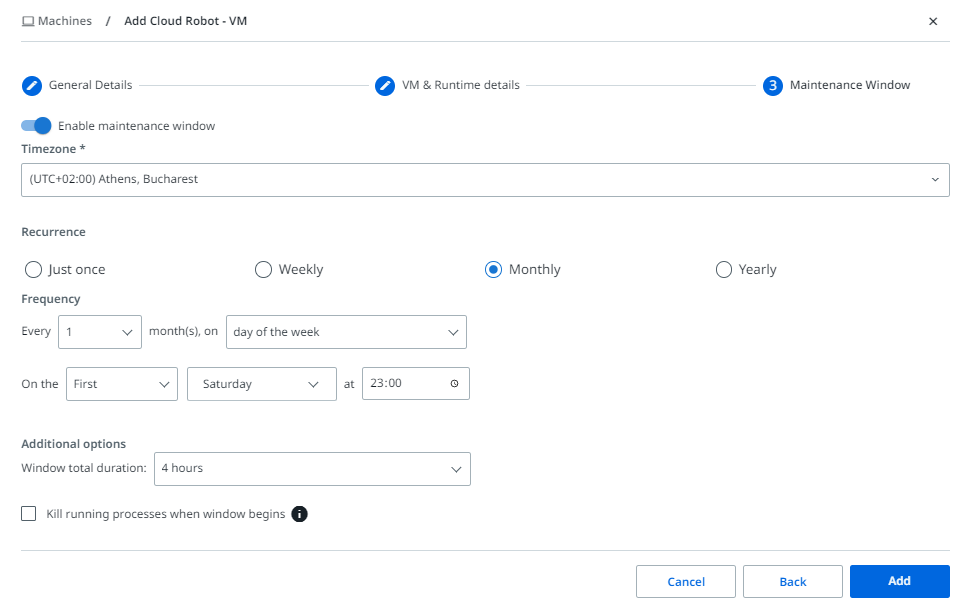966x614 pixels.
Task: Click the Cancel button
Action: (x=686, y=581)
